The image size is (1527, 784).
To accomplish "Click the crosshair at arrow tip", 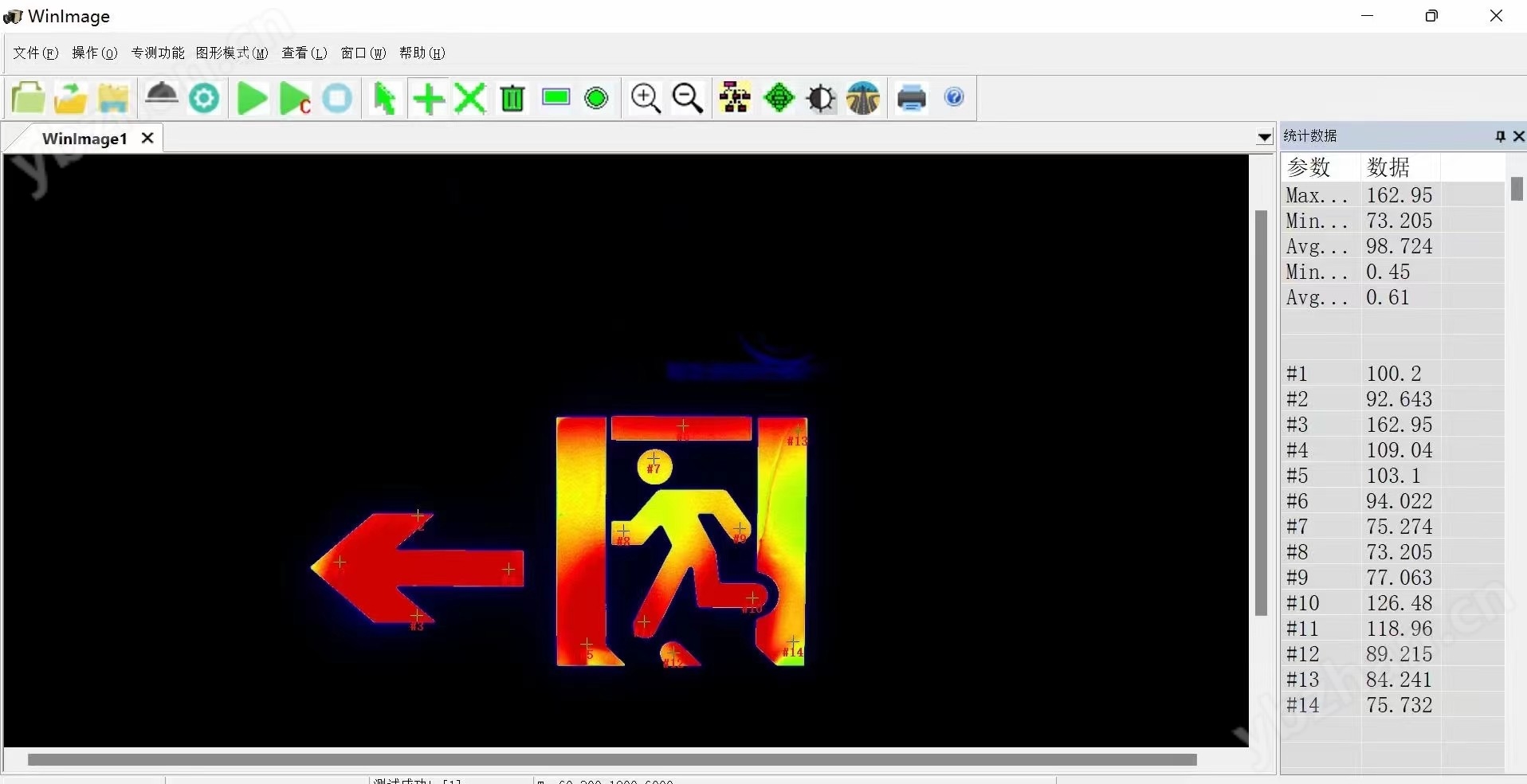I will 340,562.
